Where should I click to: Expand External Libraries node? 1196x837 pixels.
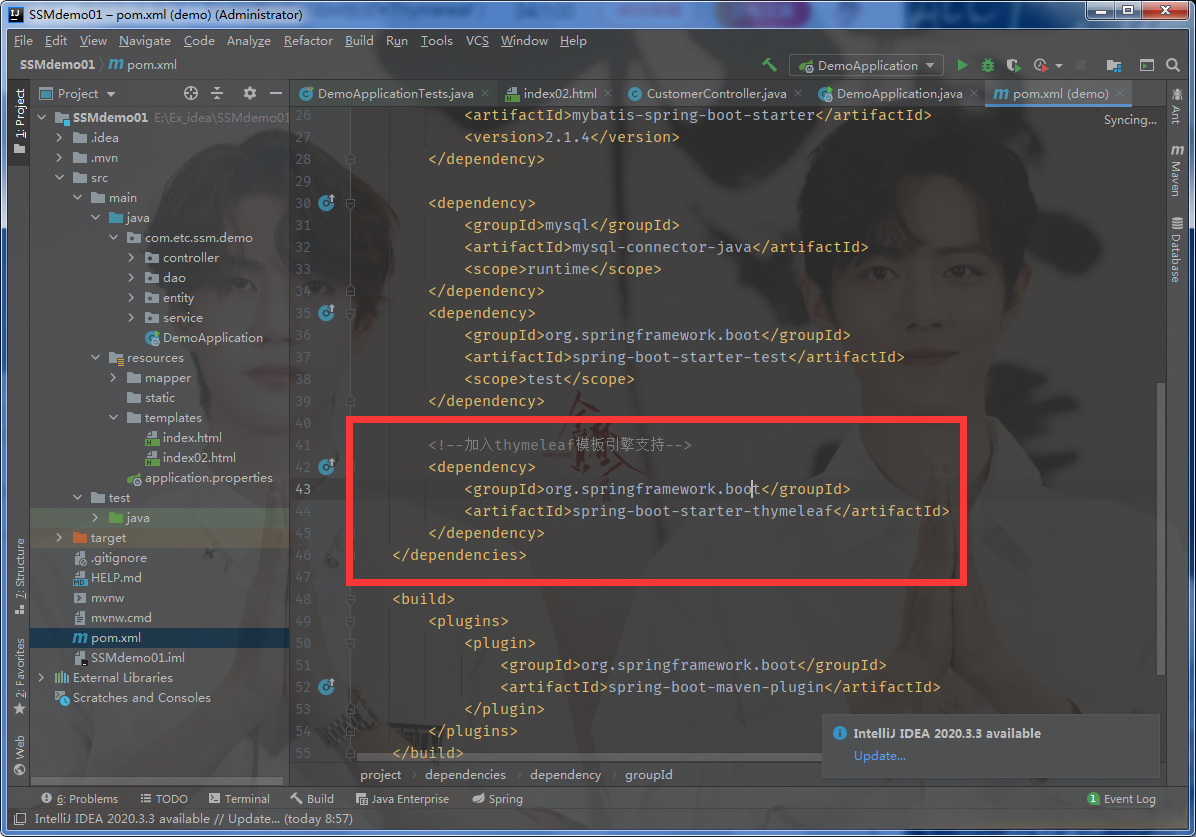pyautogui.click(x=41, y=678)
